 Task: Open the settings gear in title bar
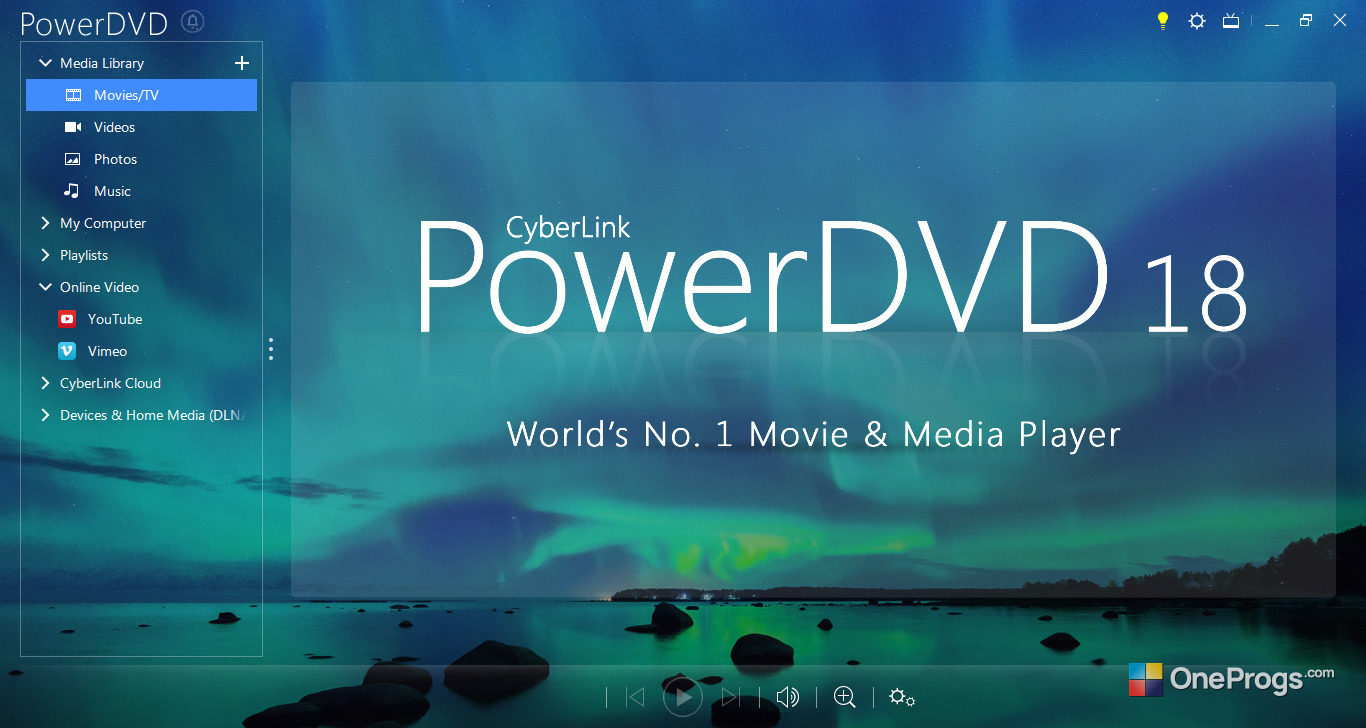(1197, 21)
